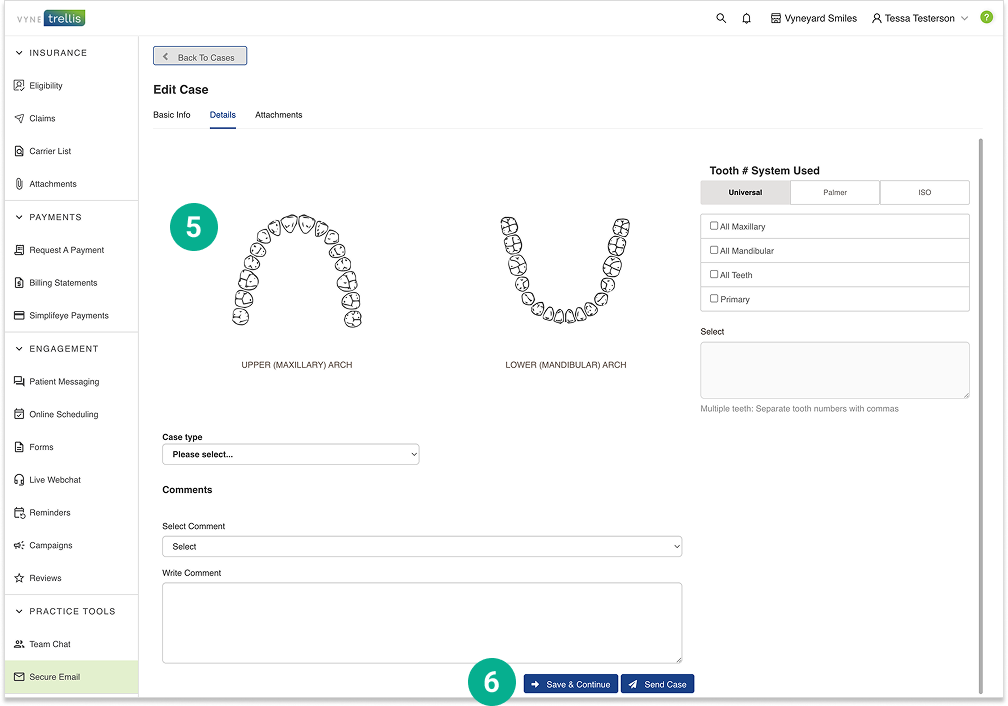Image resolution: width=1008 pixels, height=706 pixels.
Task: Enable the All Mandibular checkbox
Action: click(x=714, y=250)
